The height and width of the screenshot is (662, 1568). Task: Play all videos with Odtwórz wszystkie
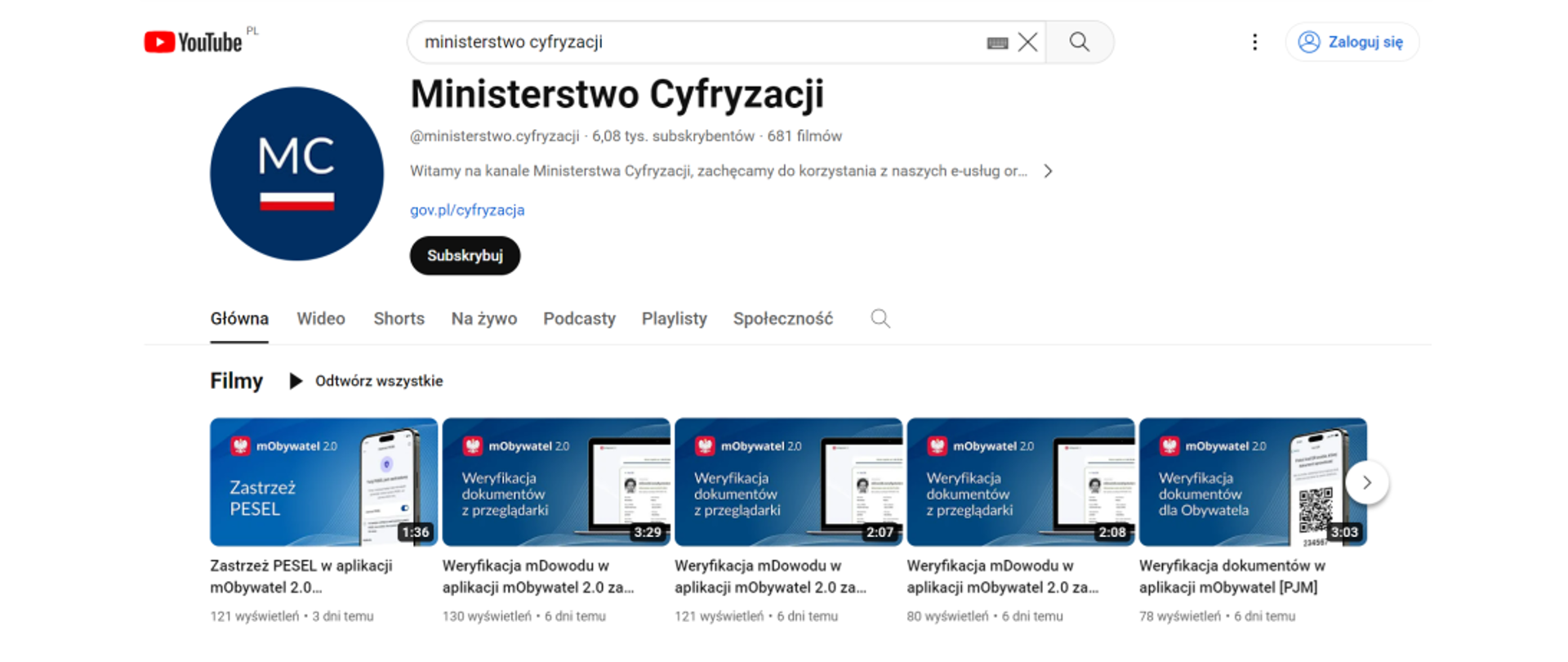366,381
